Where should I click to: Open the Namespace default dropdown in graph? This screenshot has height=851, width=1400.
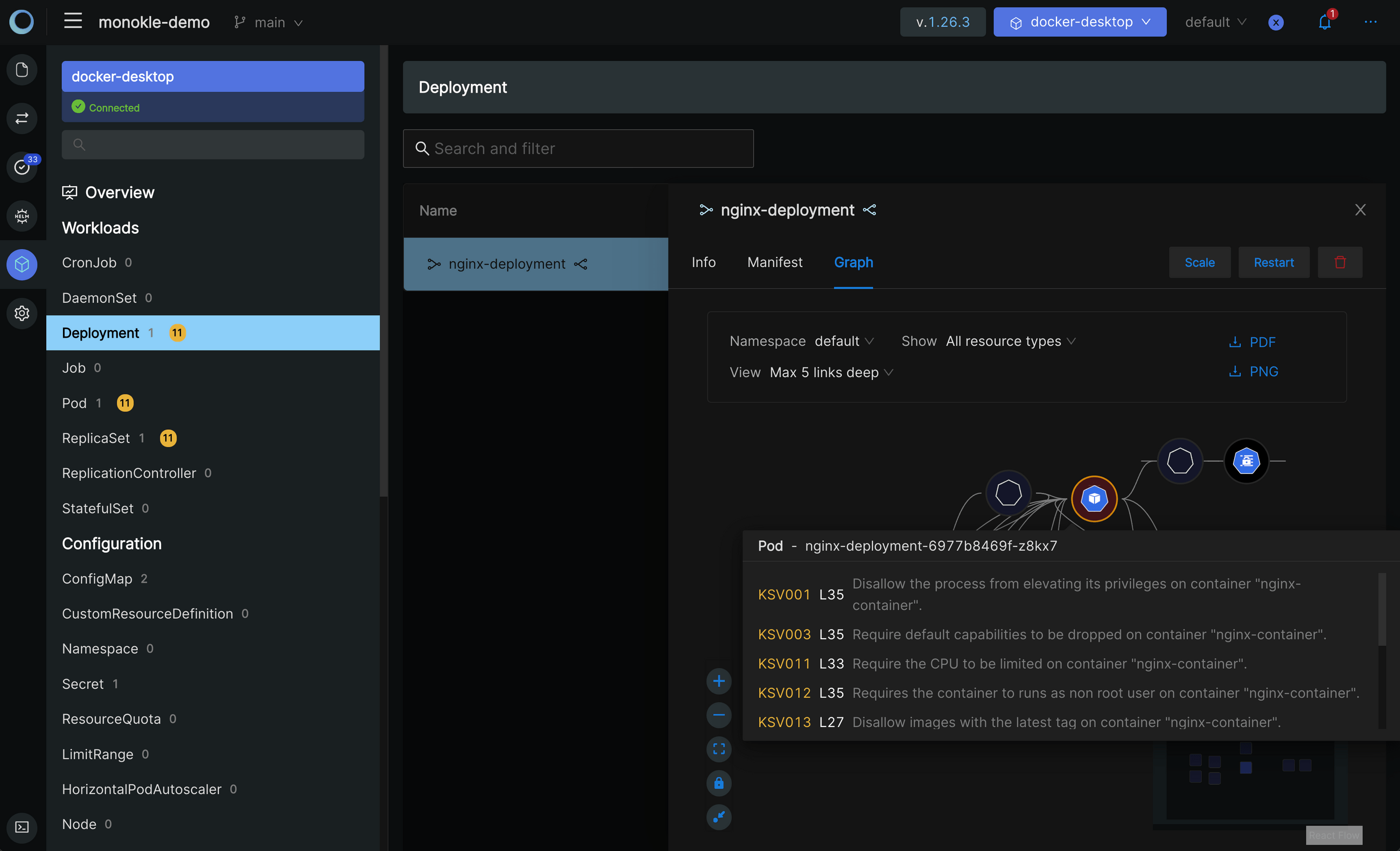844,341
